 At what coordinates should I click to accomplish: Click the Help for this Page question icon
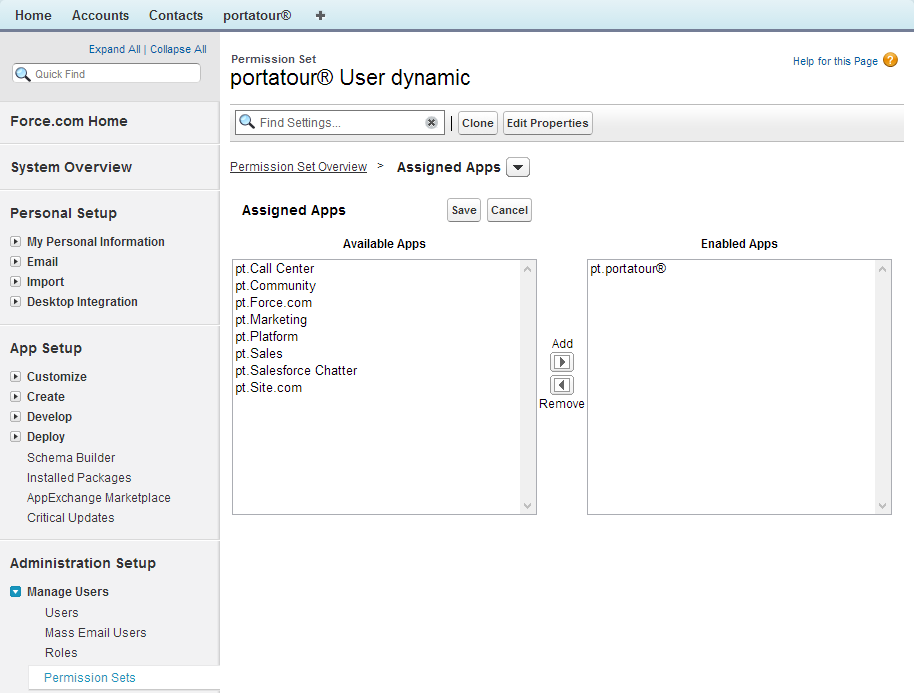coord(890,60)
